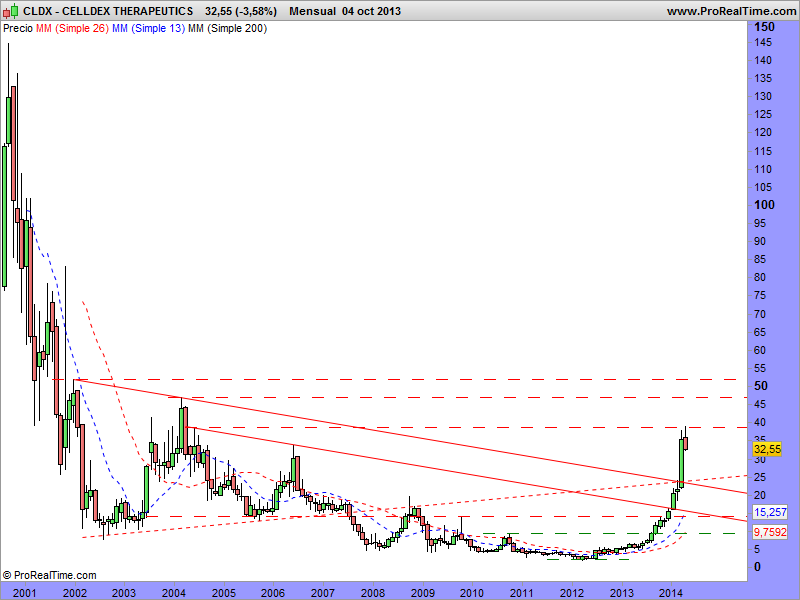
Task: Click the 25 level on price axis
Action: 760,477
